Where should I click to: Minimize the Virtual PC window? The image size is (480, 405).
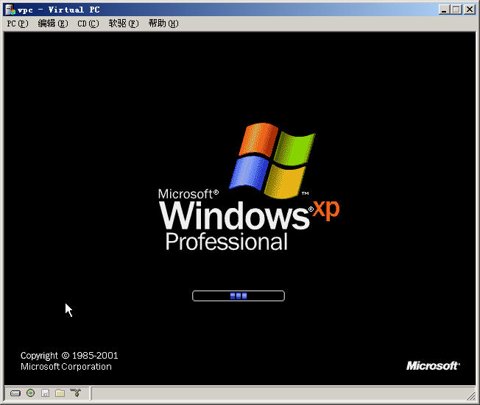[444, 9]
